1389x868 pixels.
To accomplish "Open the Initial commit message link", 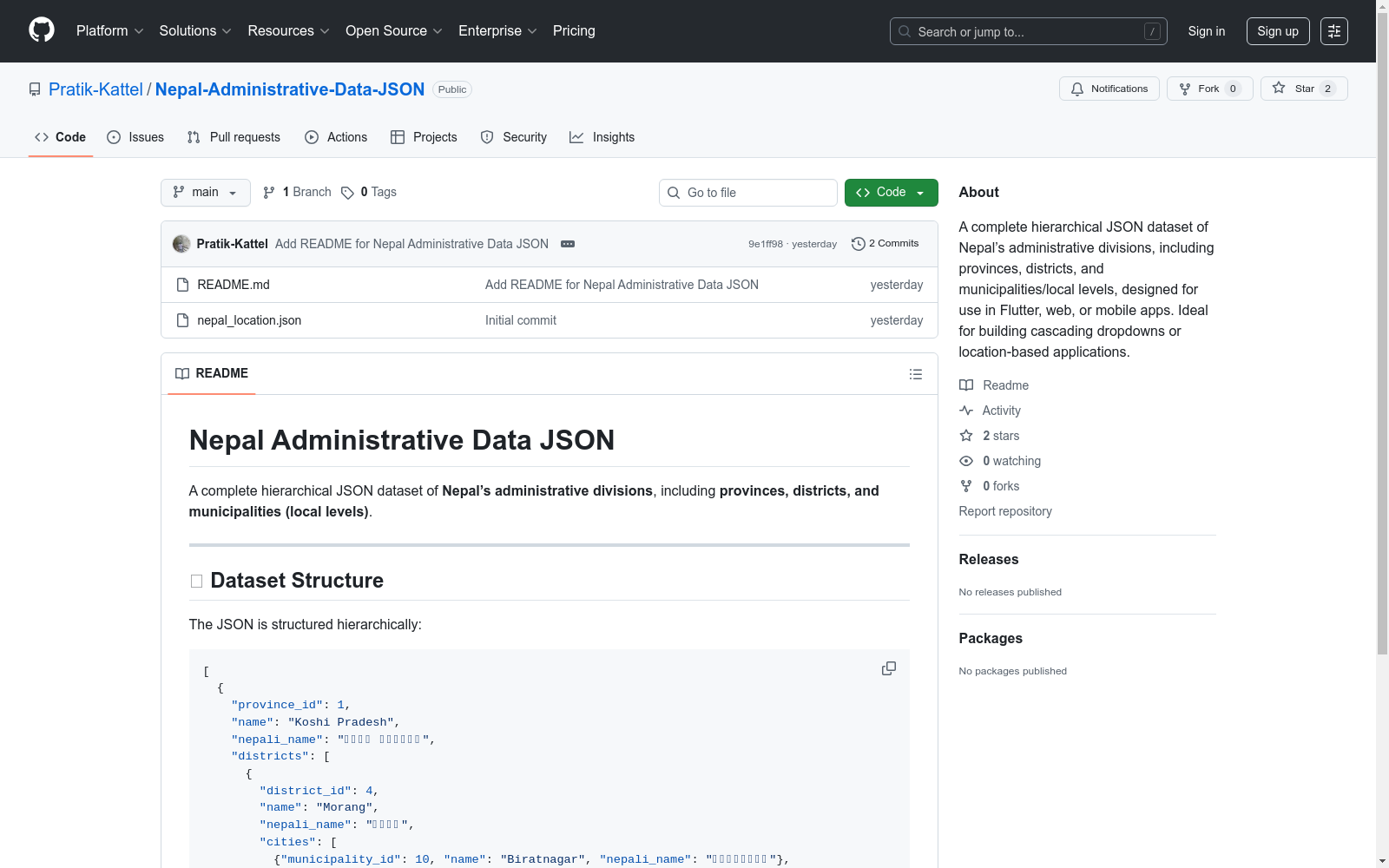I will pos(521,320).
